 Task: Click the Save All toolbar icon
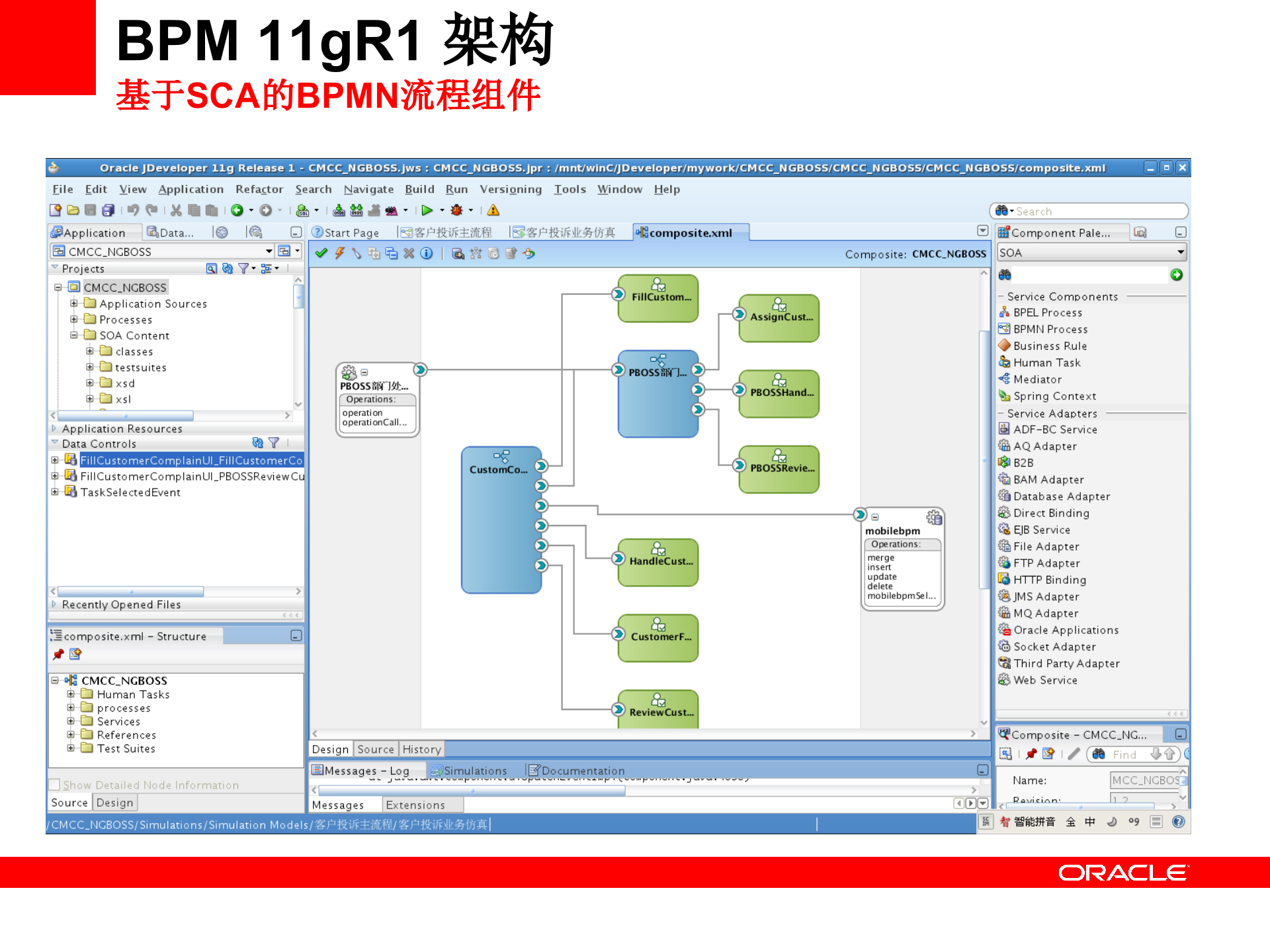108,210
